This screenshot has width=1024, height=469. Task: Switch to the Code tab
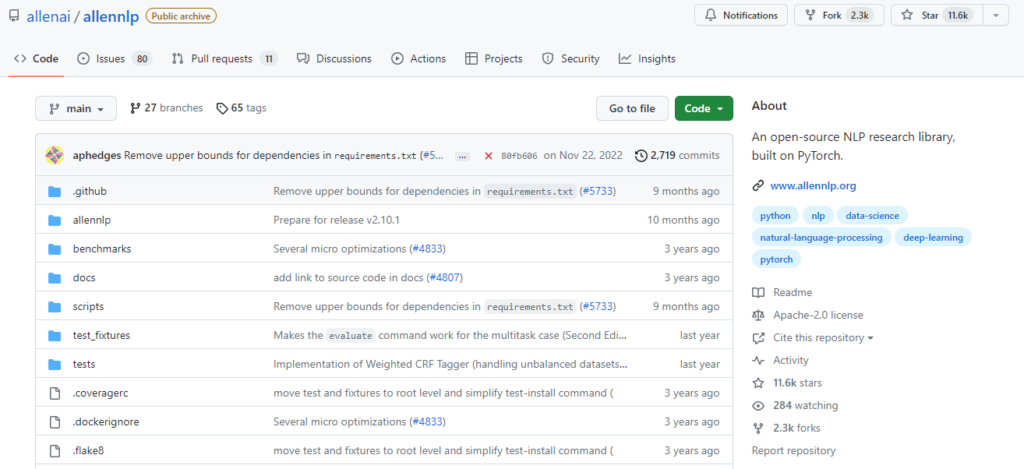pyautogui.click(x=37, y=59)
